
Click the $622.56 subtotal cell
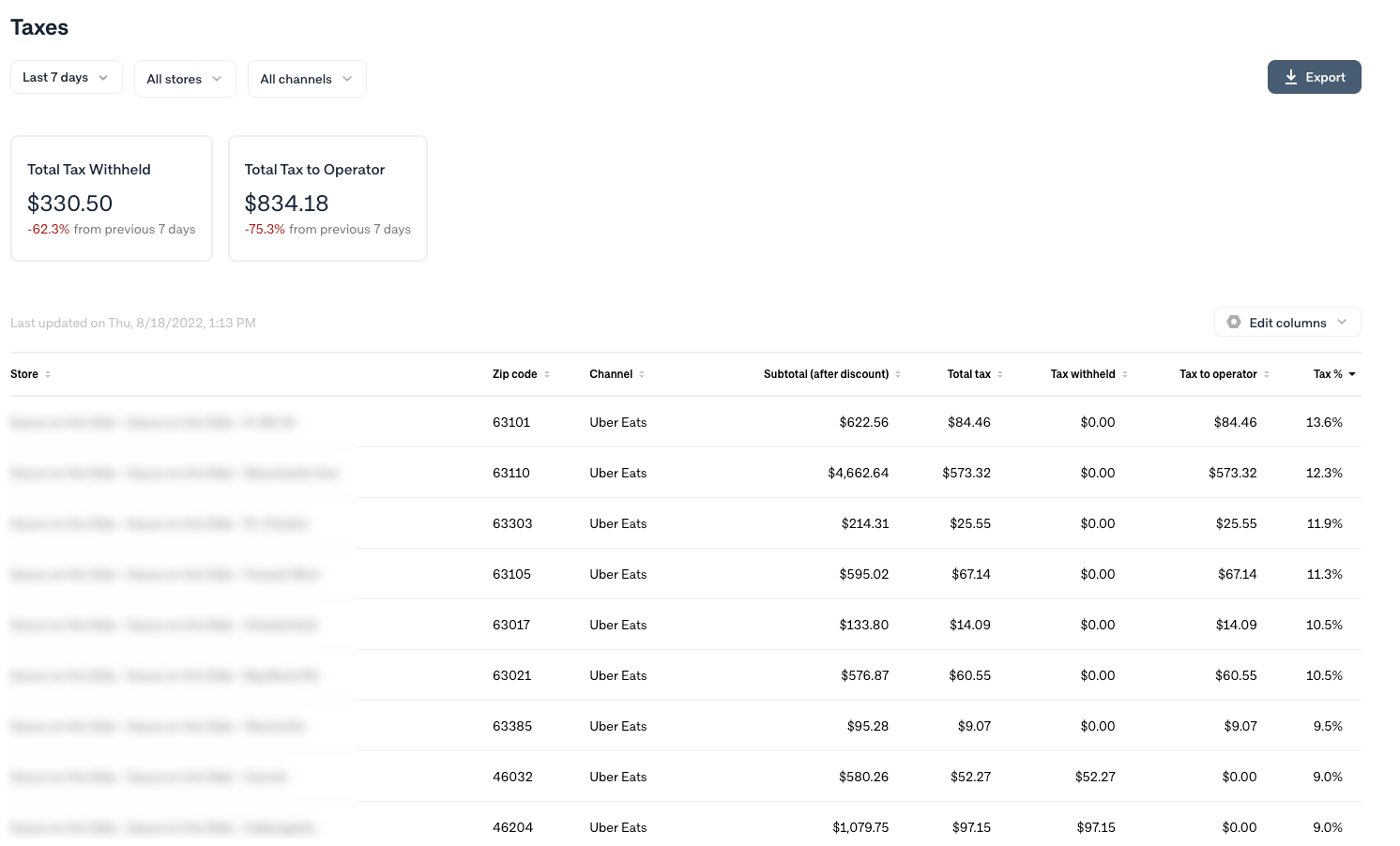point(864,422)
